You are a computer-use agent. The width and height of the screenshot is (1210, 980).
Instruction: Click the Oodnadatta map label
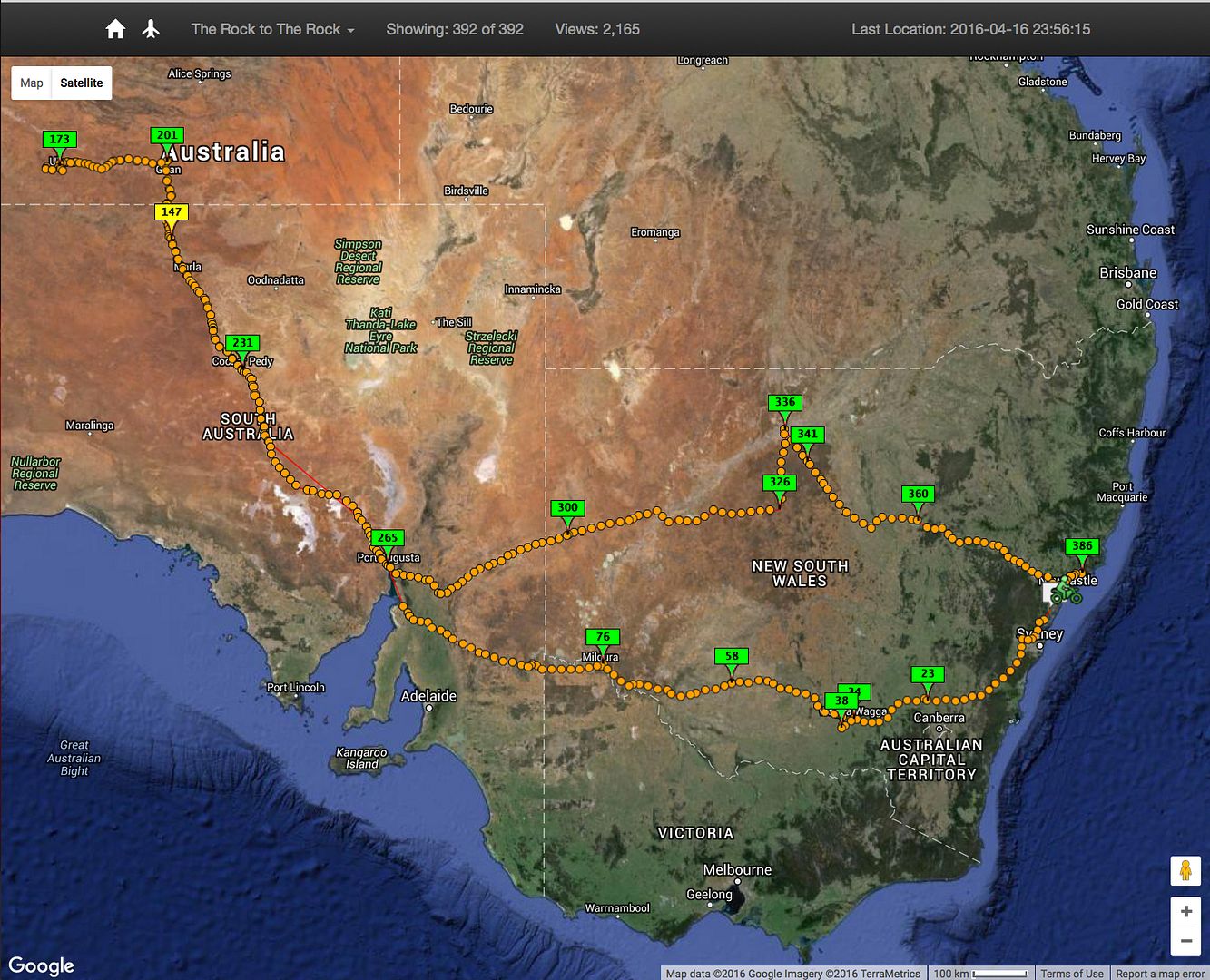click(x=276, y=280)
